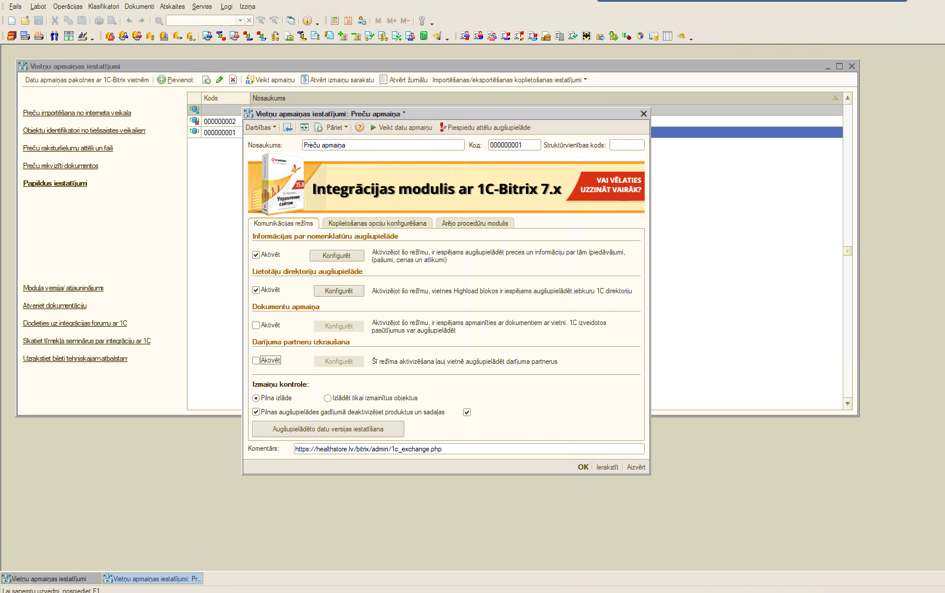
Task: Click the pencil edit icon in list toolbar
Action: coord(219,80)
